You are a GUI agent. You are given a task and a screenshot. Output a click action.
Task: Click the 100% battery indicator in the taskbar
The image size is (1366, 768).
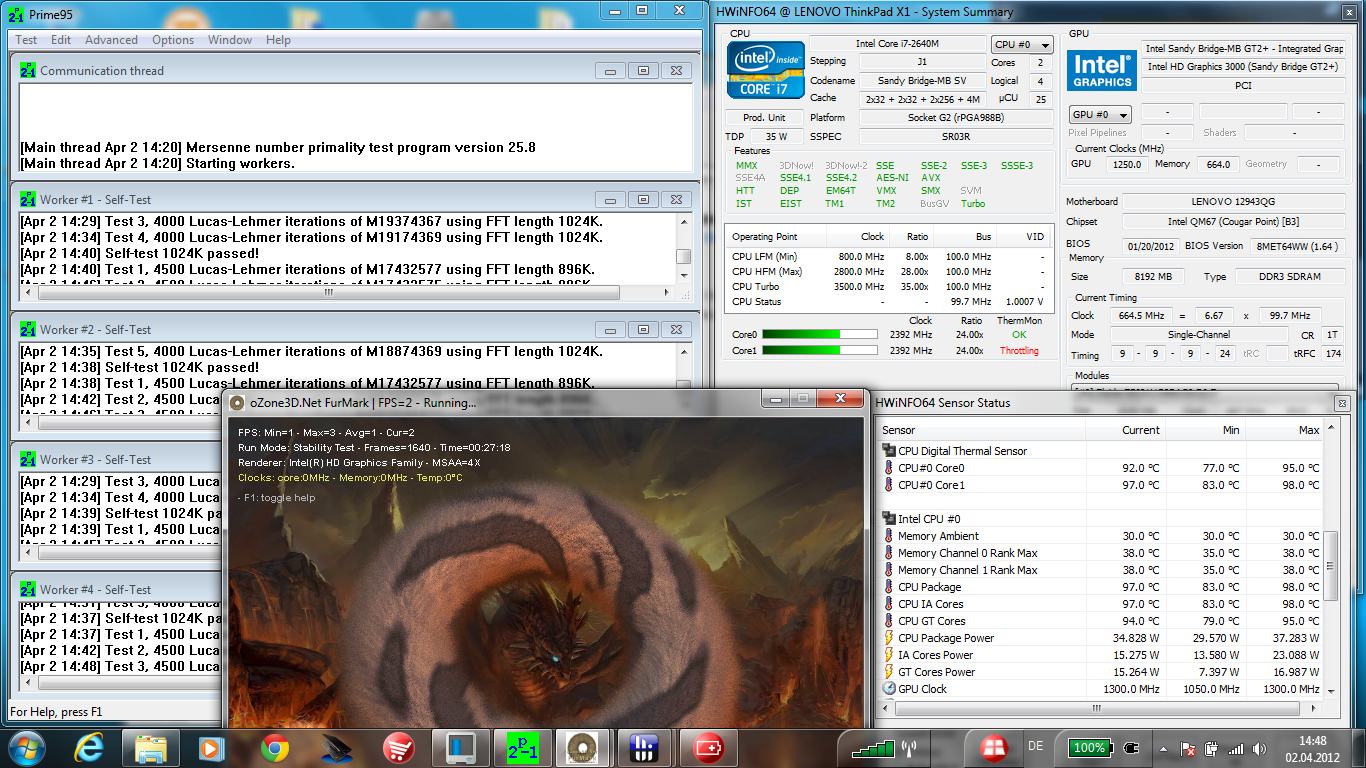[x=1088, y=748]
